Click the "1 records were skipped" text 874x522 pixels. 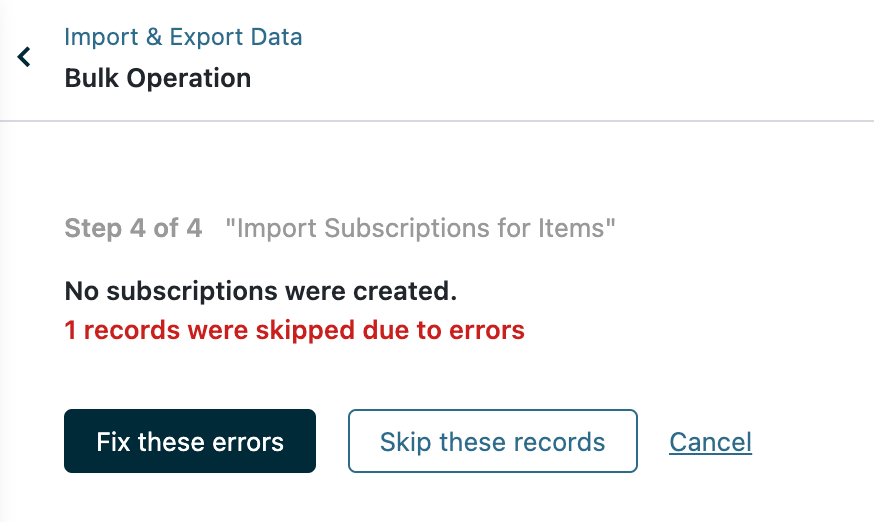point(294,330)
